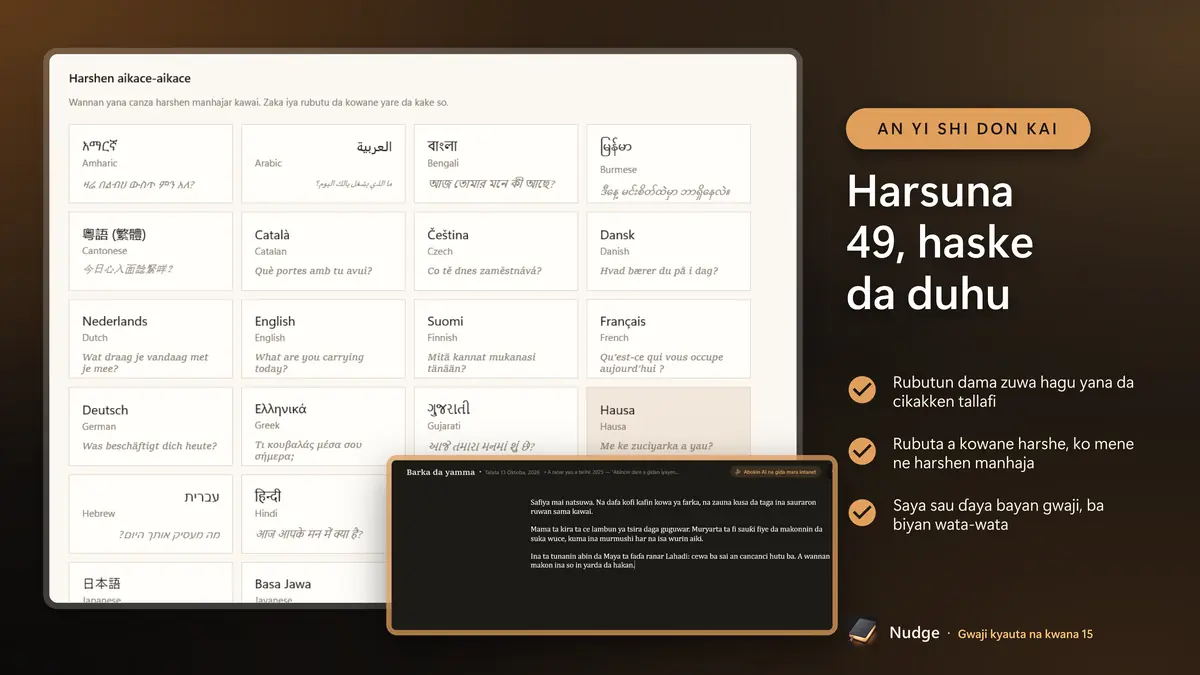The width and height of the screenshot is (1200, 675).
Task: Click the highlighted Hausa language card
Action: click(x=668, y=421)
